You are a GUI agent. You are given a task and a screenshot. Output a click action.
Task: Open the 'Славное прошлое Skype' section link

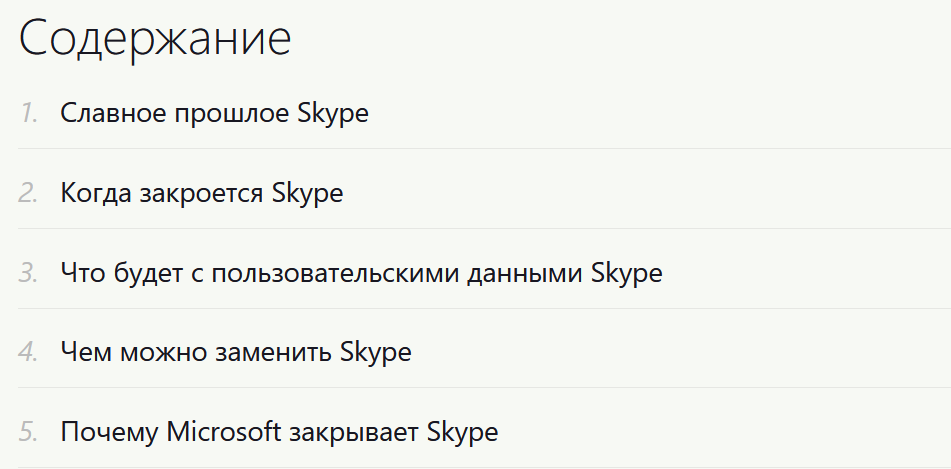pyautogui.click(x=214, y=113)
